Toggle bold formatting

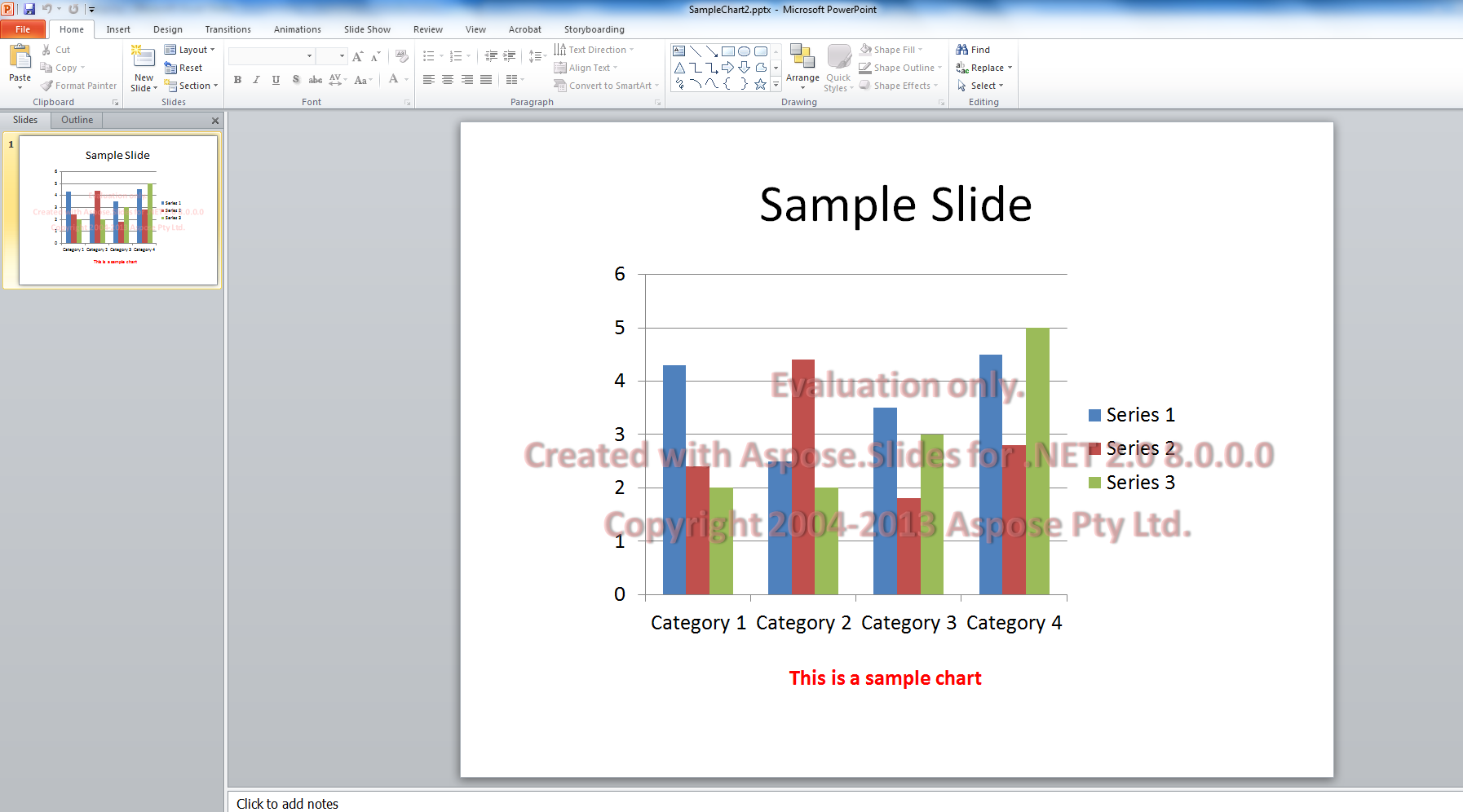pos(237,80)
